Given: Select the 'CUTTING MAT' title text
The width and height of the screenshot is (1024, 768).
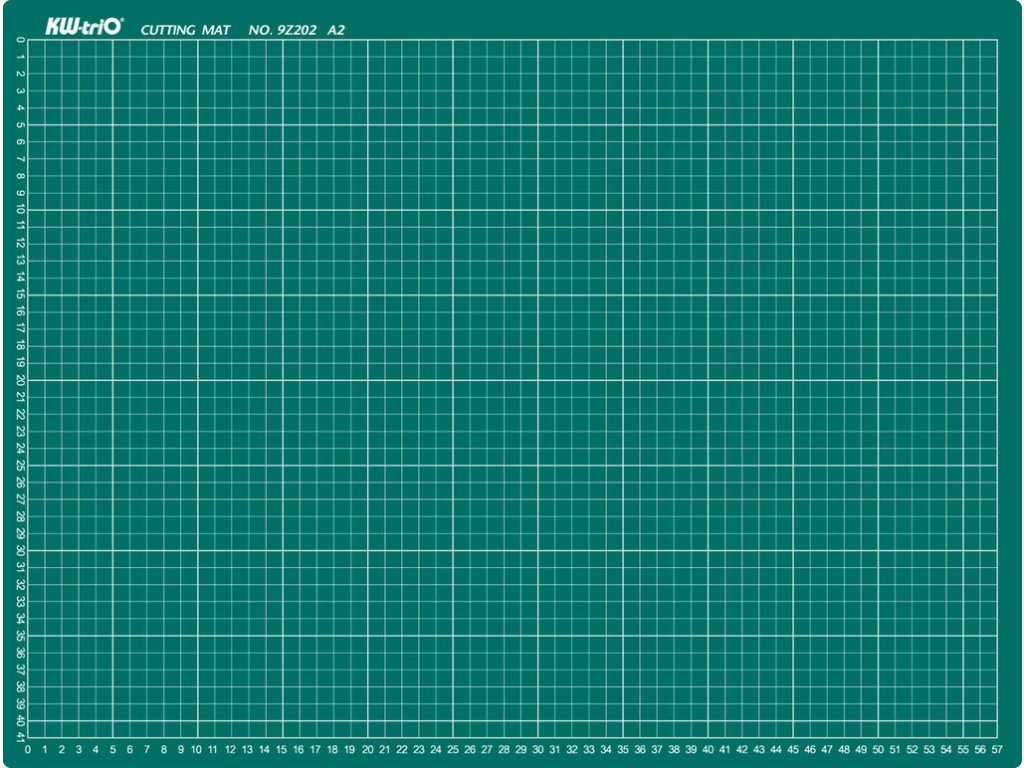Looking at the screenshot, I should [x=185, y=30].
